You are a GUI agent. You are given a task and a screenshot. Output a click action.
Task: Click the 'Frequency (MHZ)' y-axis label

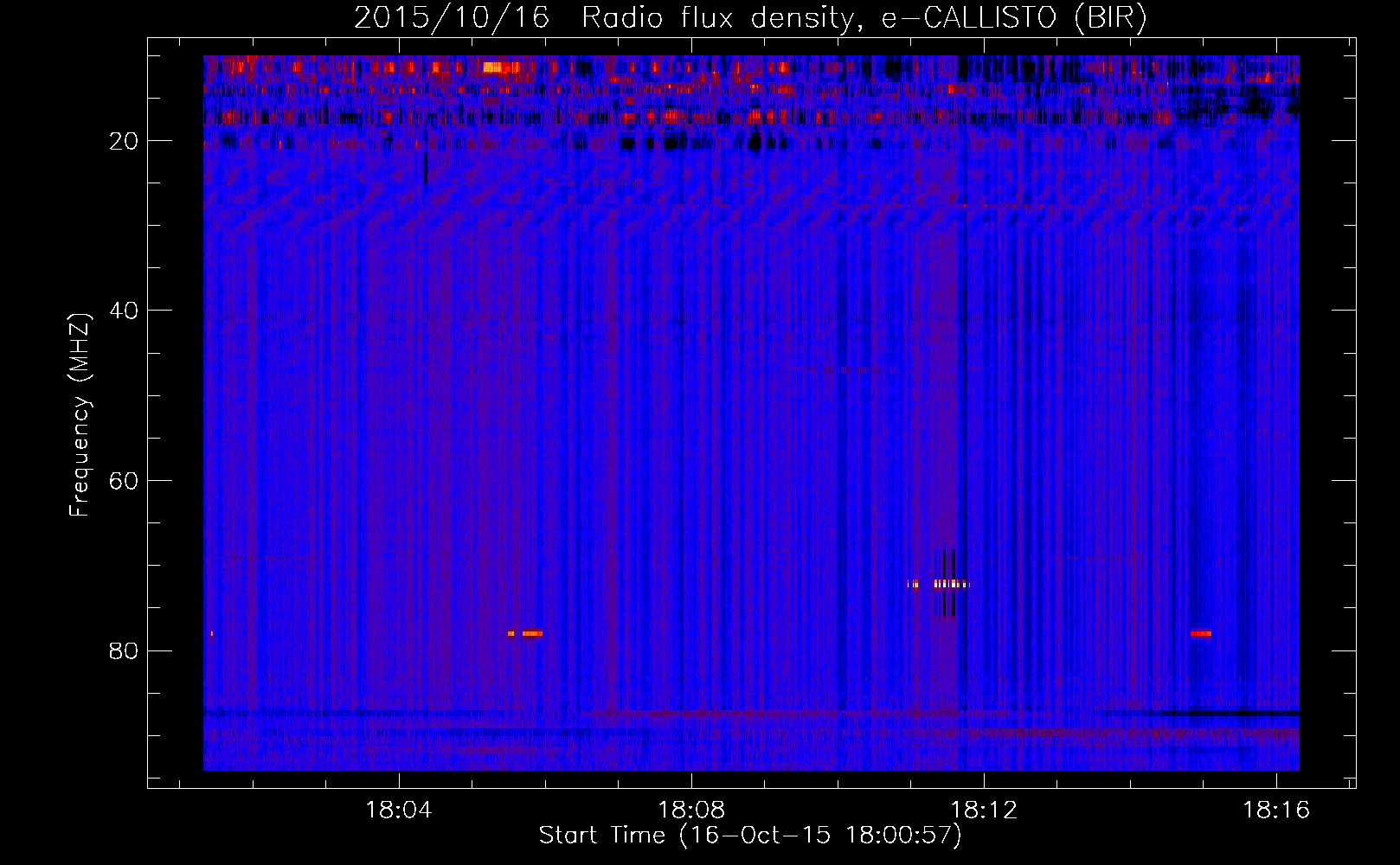point(80,415)
